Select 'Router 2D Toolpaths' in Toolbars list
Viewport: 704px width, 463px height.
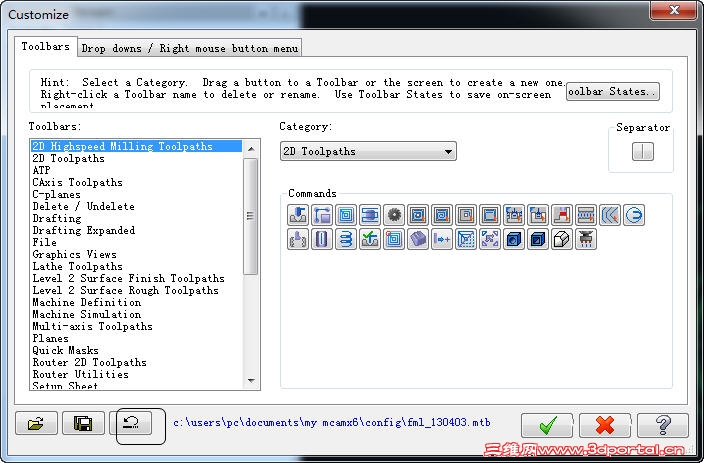pyautogui.click(x=137, y=362)
